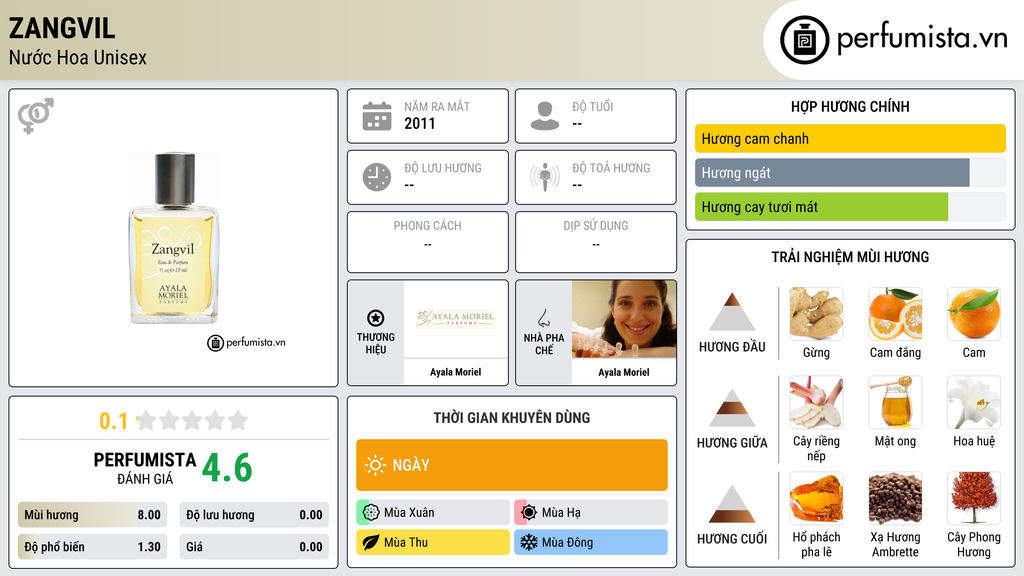Click the sillage icon beside Độ toả hương
Screen dimensions: 1024x576
(x=545, y=177)
